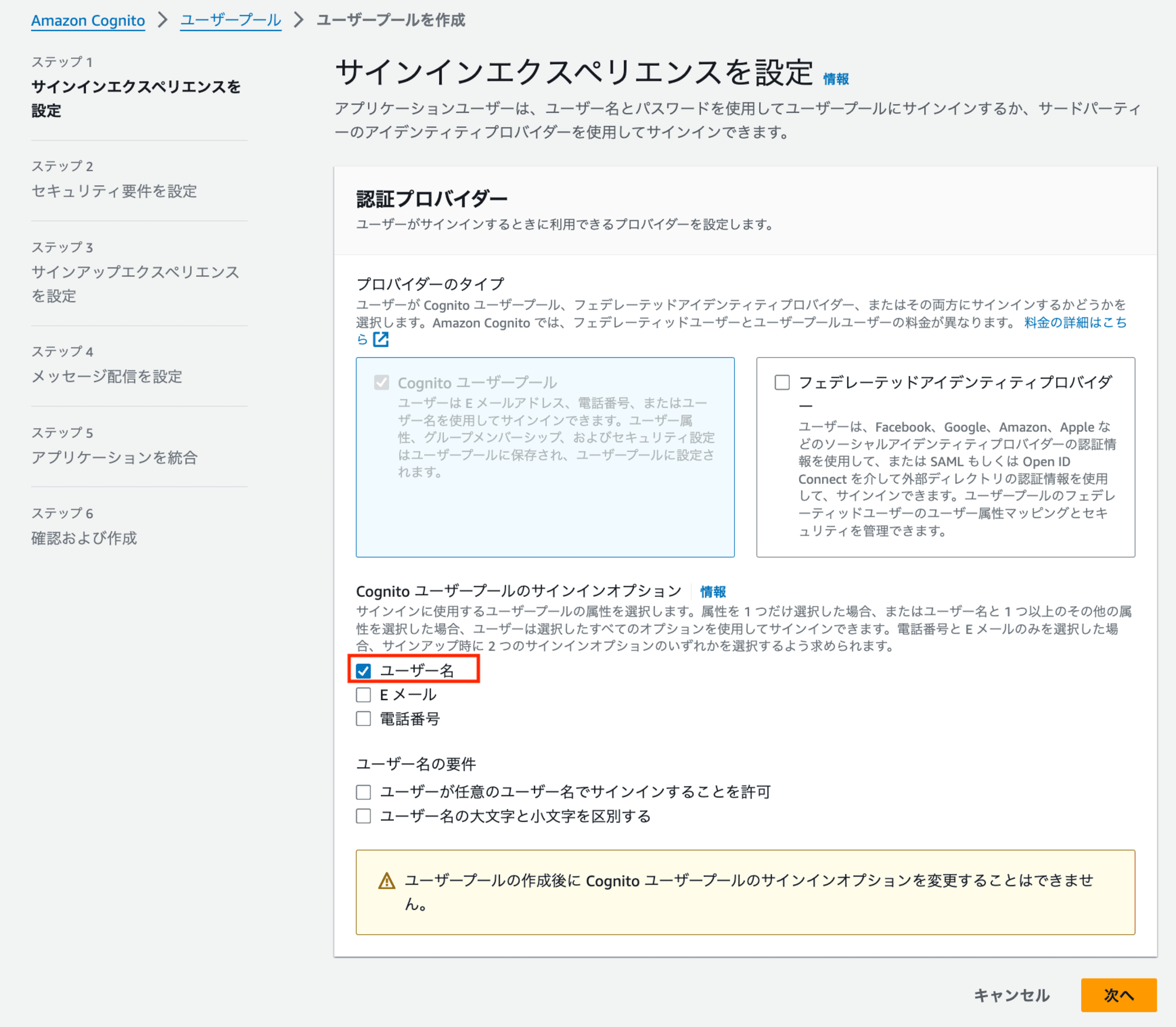Click the ユーザープールを作成 breadcrumb text
1176x1027 pixels.
[391, 21]
